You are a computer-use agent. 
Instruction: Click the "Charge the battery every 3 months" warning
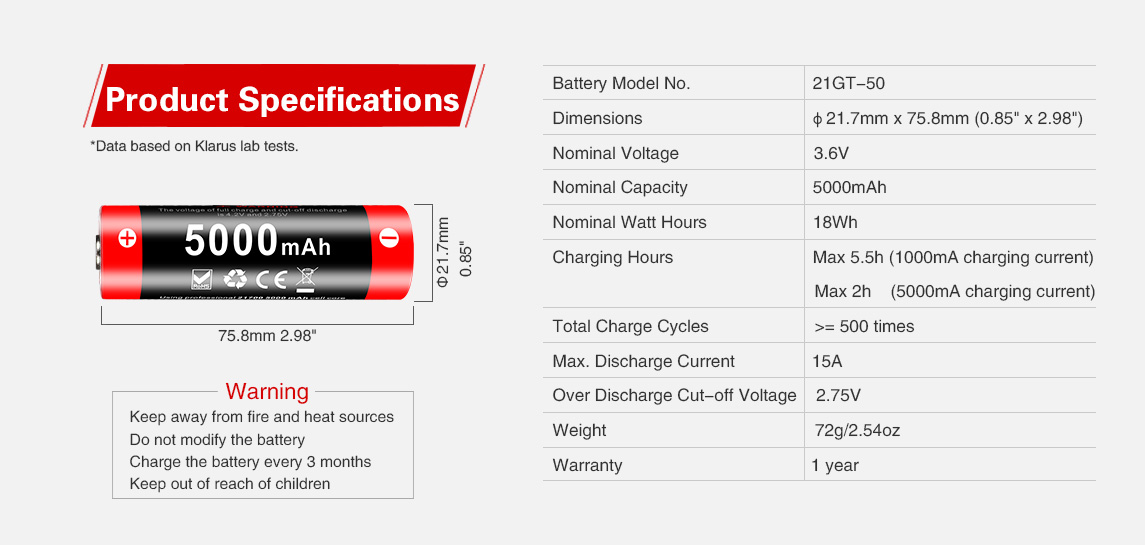point(250,462)
